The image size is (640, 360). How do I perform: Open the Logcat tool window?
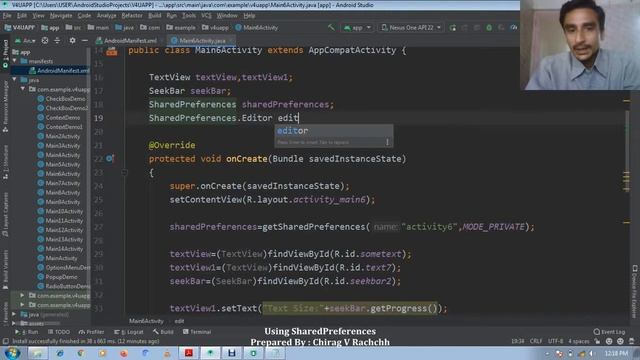click(x=129, y=332)
